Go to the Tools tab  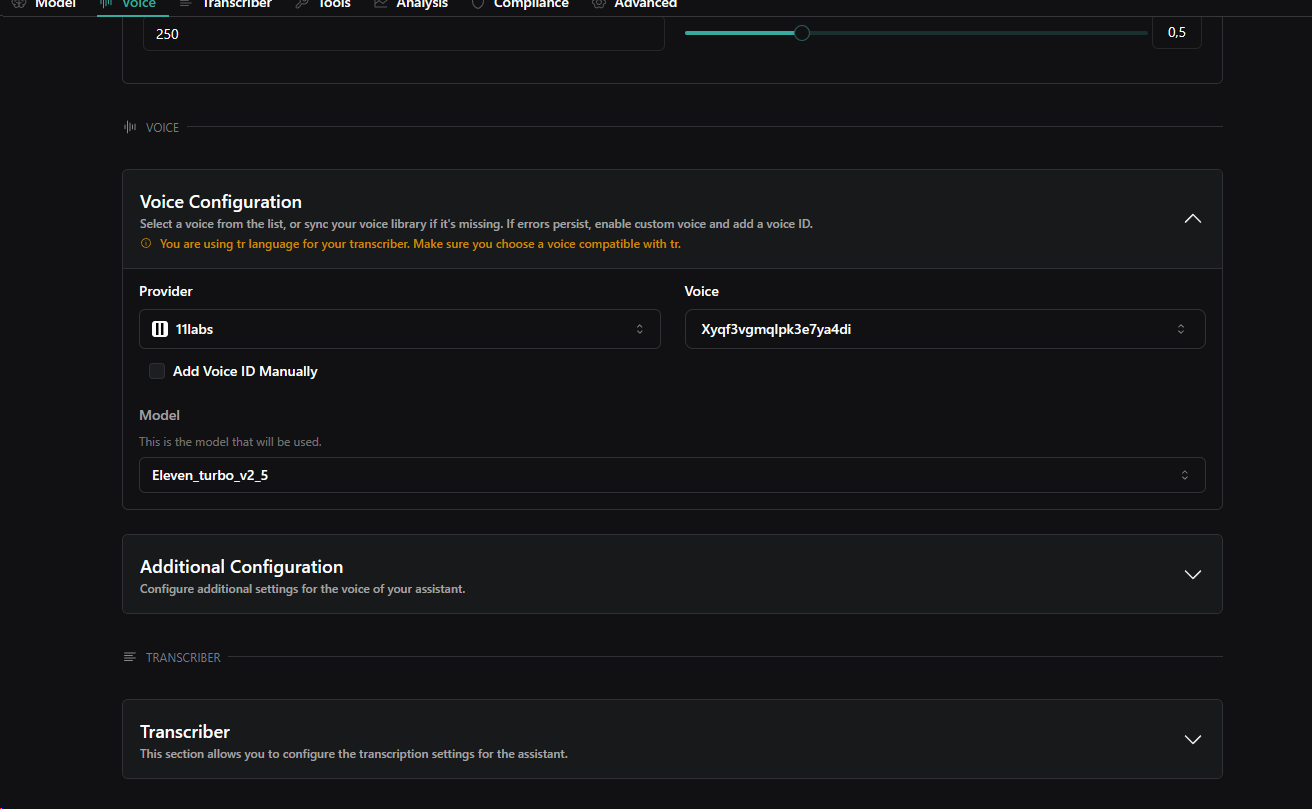(323, 4)
